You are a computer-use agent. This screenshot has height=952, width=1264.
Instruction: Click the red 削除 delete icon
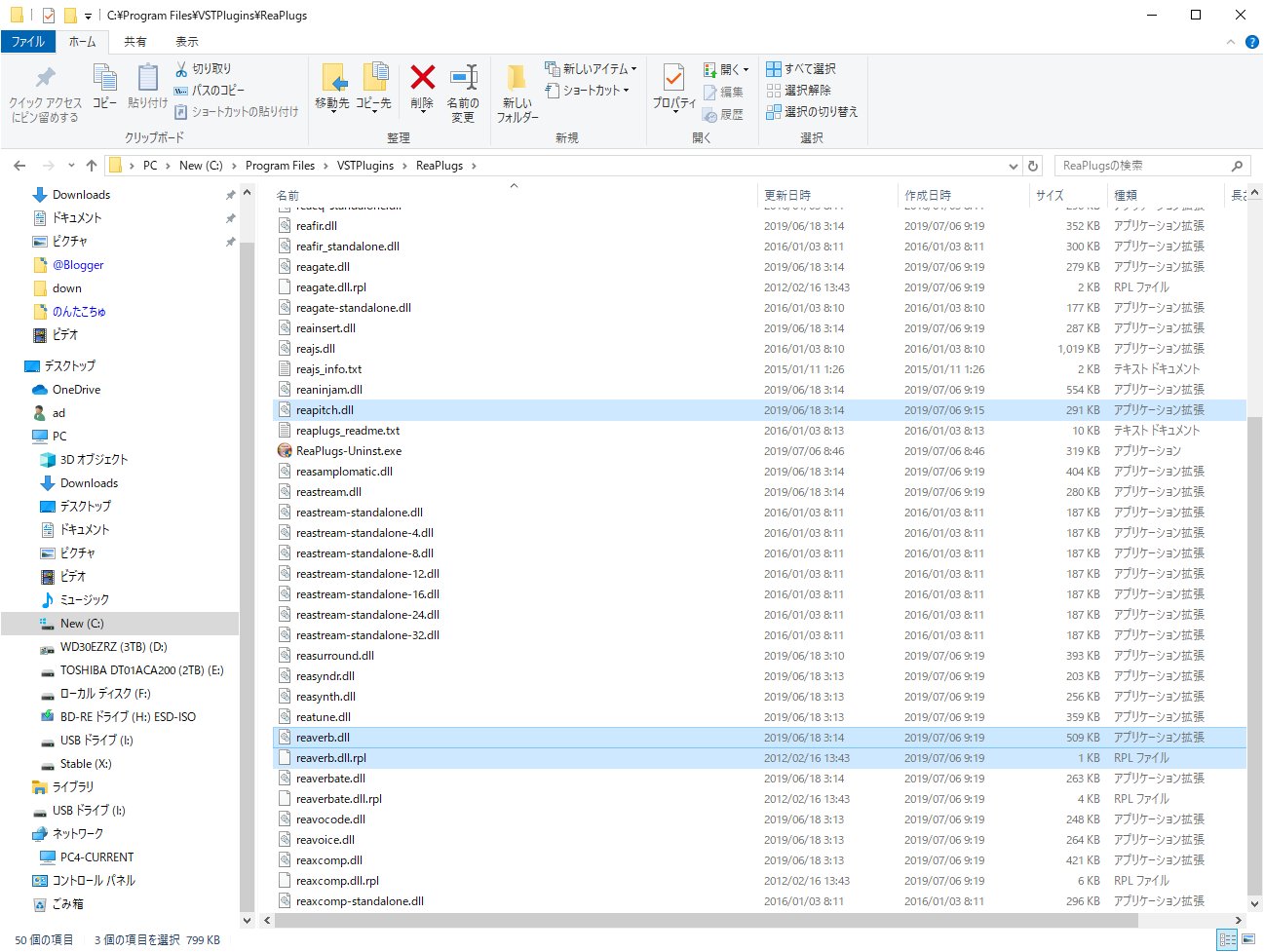422,77
